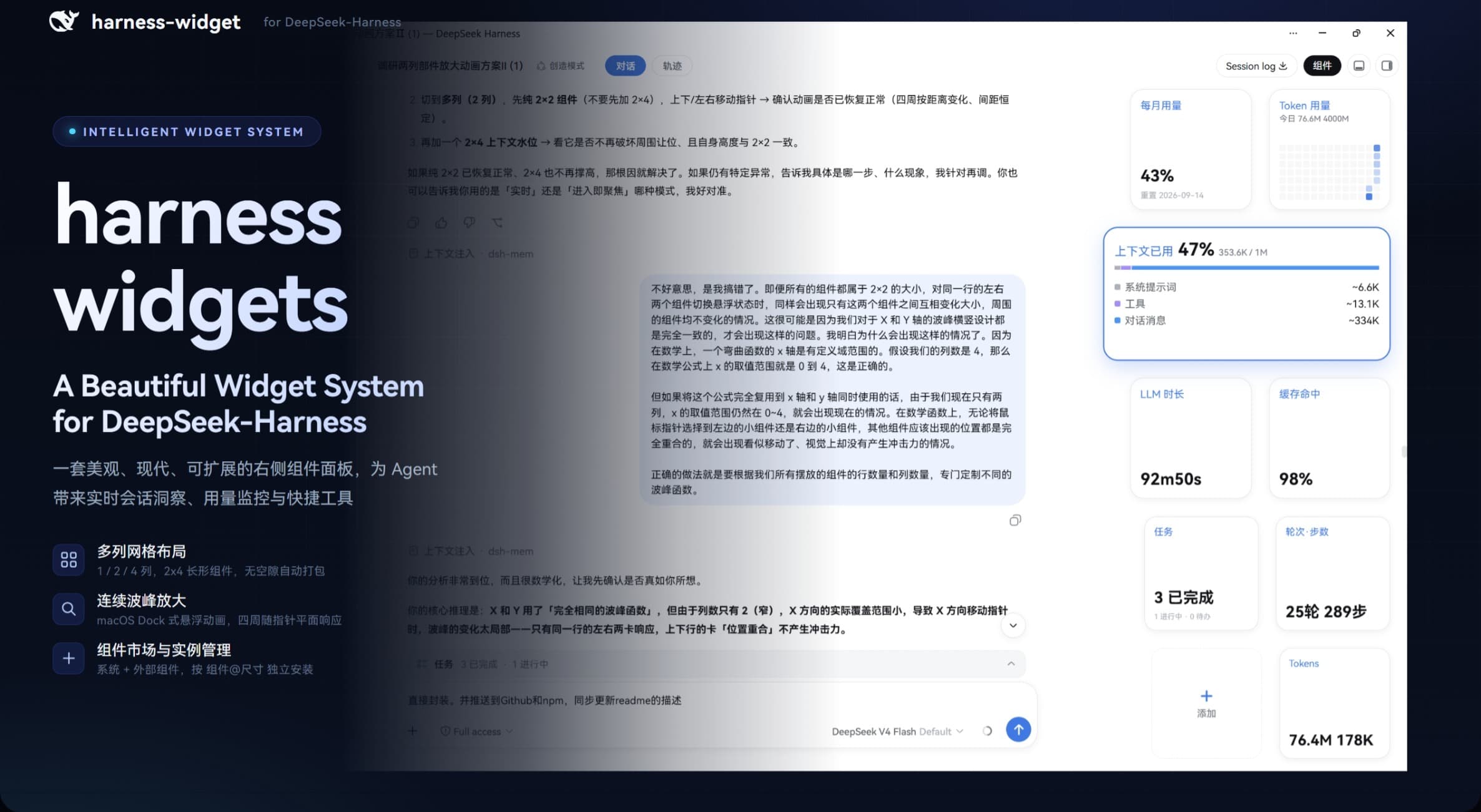Click the for DeepSeek-Harness header text
1481x812 pixels.
pos(332,22)
